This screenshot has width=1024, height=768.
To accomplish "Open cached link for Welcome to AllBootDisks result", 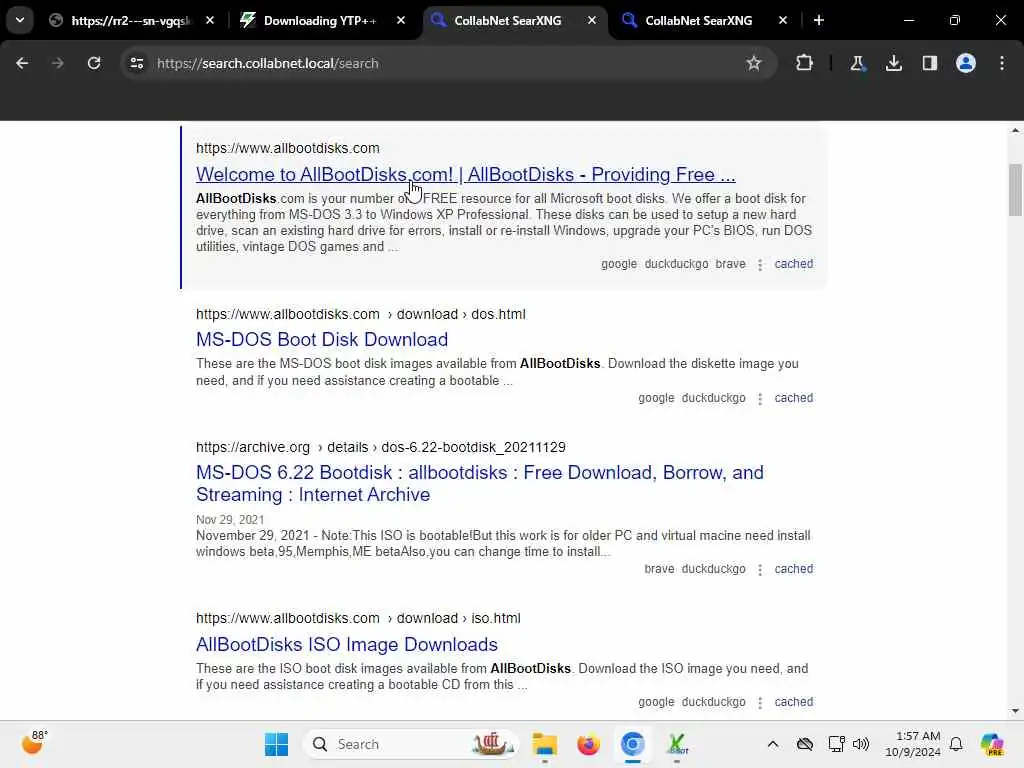I will (793, 264).
